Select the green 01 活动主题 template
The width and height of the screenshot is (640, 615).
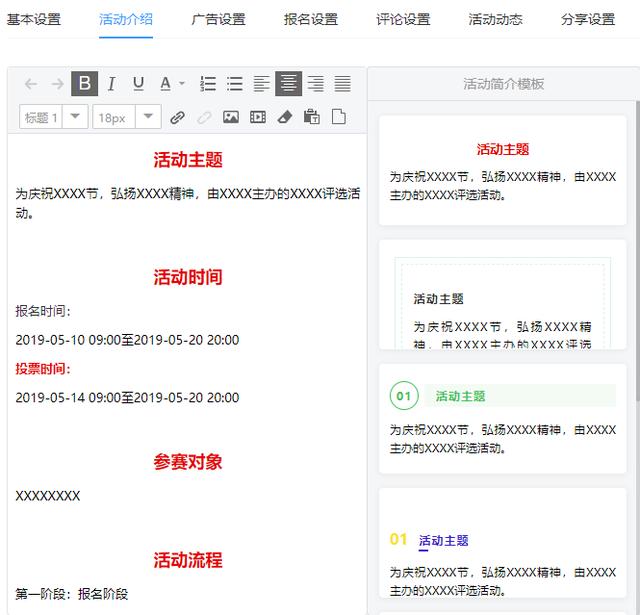pos(502,417)
